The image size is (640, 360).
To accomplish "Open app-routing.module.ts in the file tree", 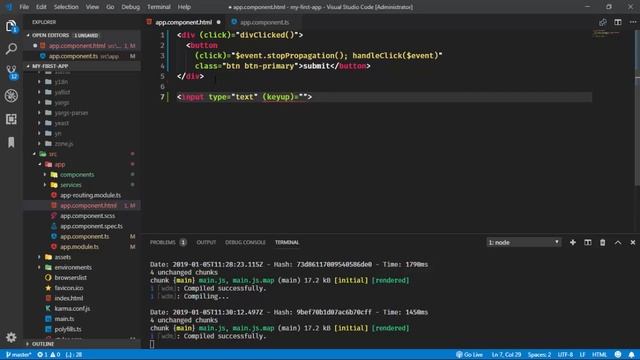I will tap(91, 196).
